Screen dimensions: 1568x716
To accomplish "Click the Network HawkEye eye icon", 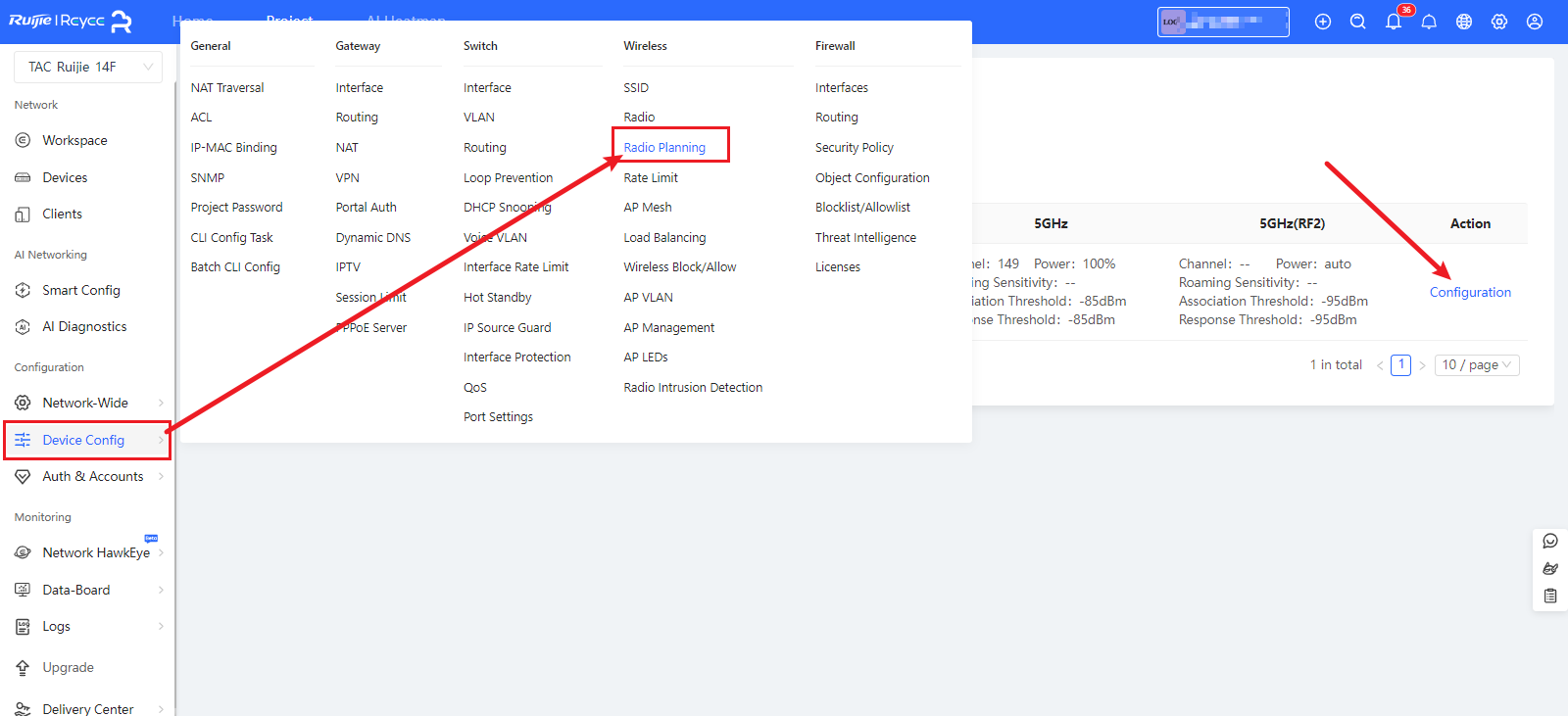I will click(x=23, y=552).
